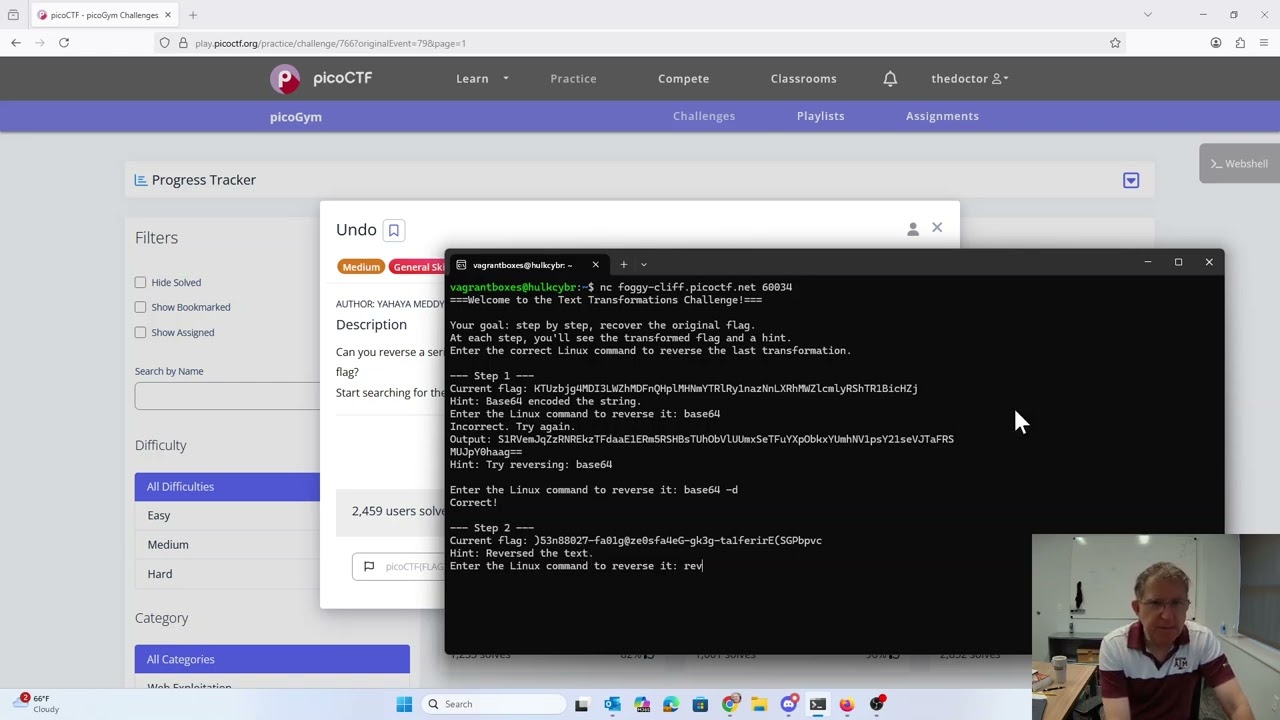The image size is (1280, 720).
Task: Launch Outlook from the taskbar
Action: click(x=612, y=704)
